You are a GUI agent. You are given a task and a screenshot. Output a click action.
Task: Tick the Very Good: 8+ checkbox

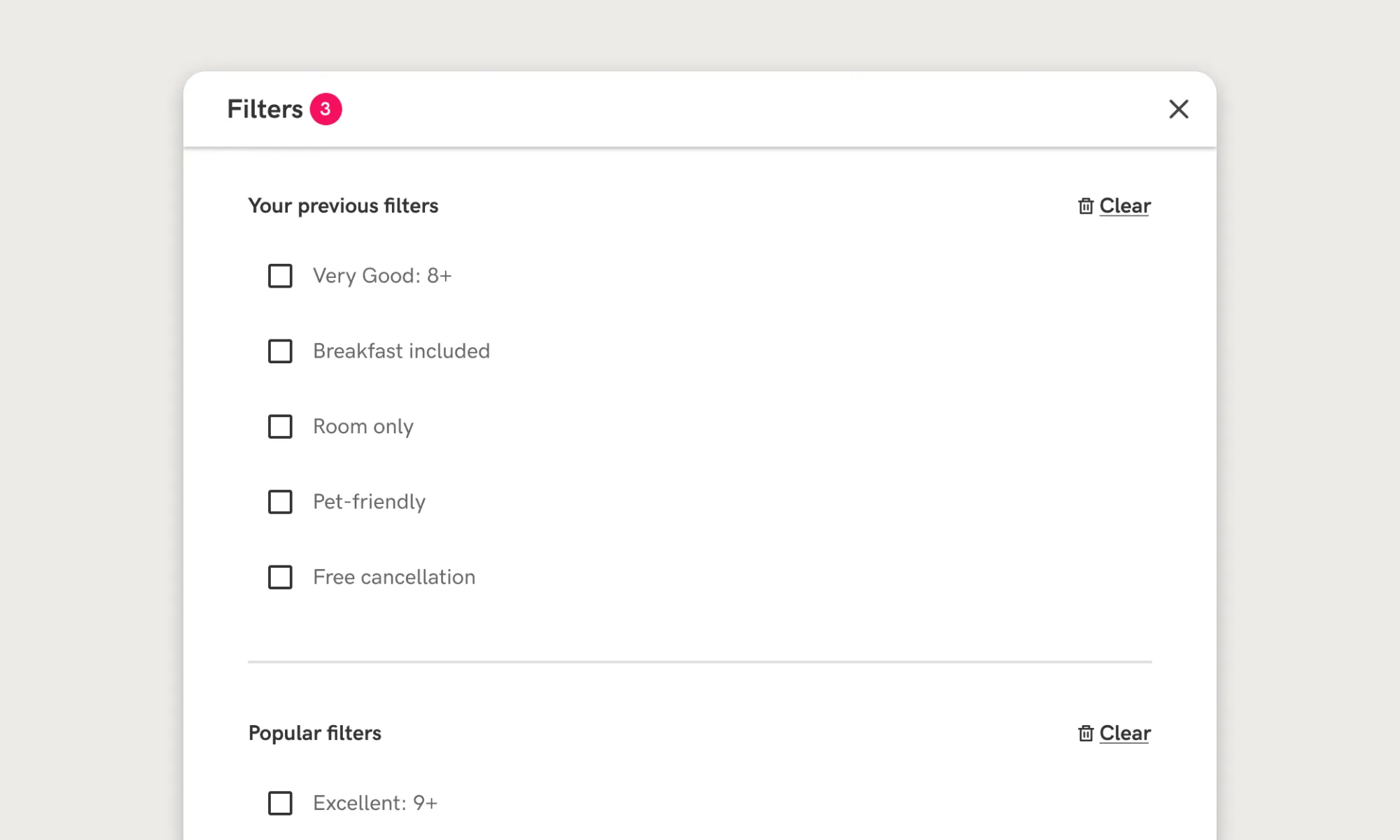[280, 276]
